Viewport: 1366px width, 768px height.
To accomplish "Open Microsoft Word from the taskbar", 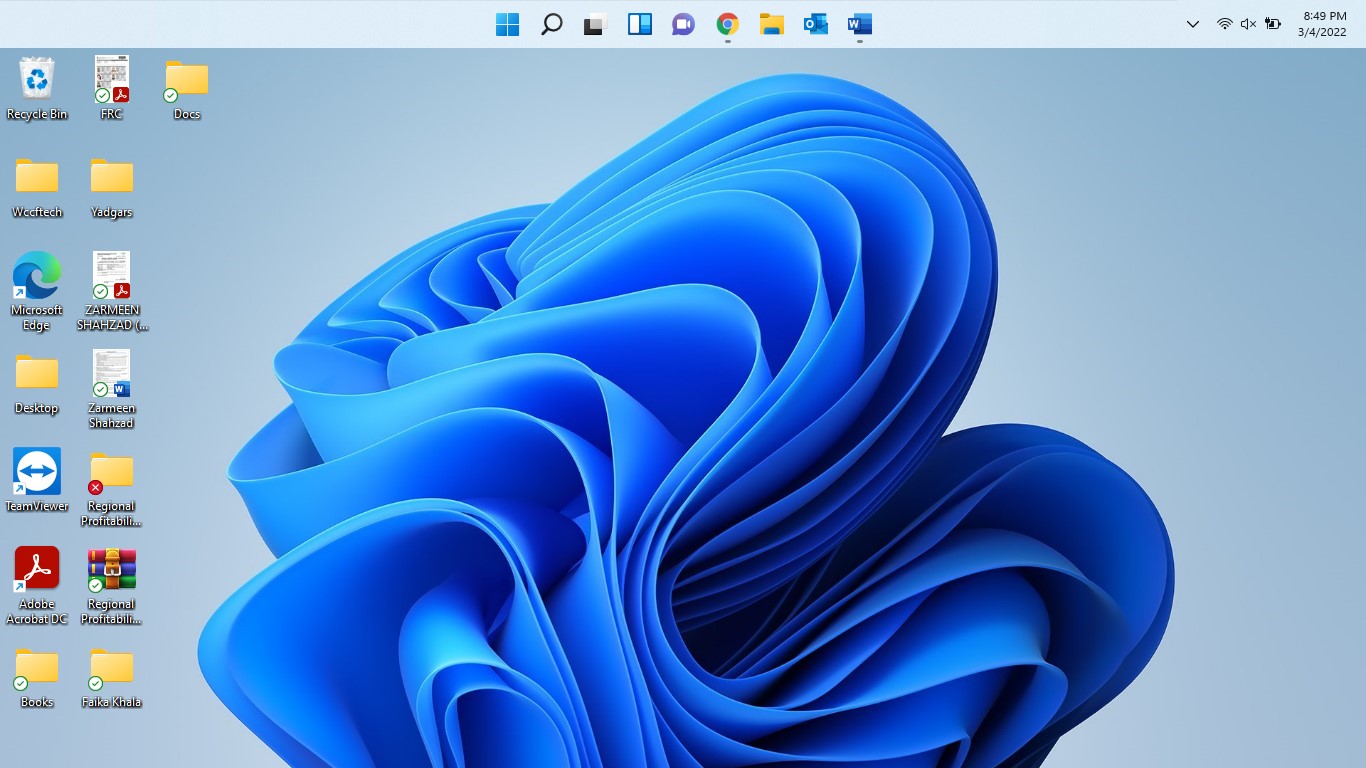I will (859, 24).
